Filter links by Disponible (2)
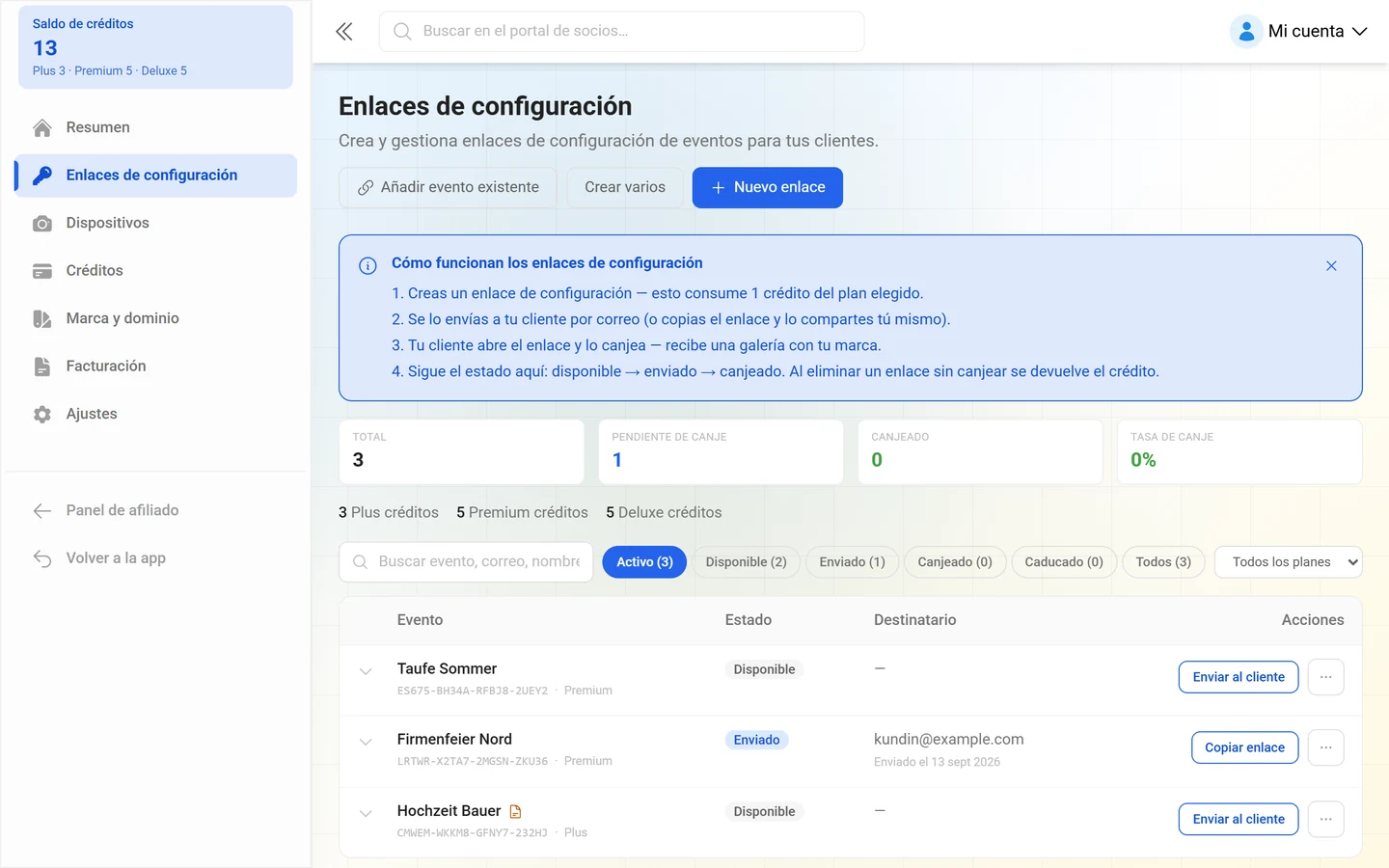The height and width of the screenshot is (868, 1389). click(x=747, y=562)
